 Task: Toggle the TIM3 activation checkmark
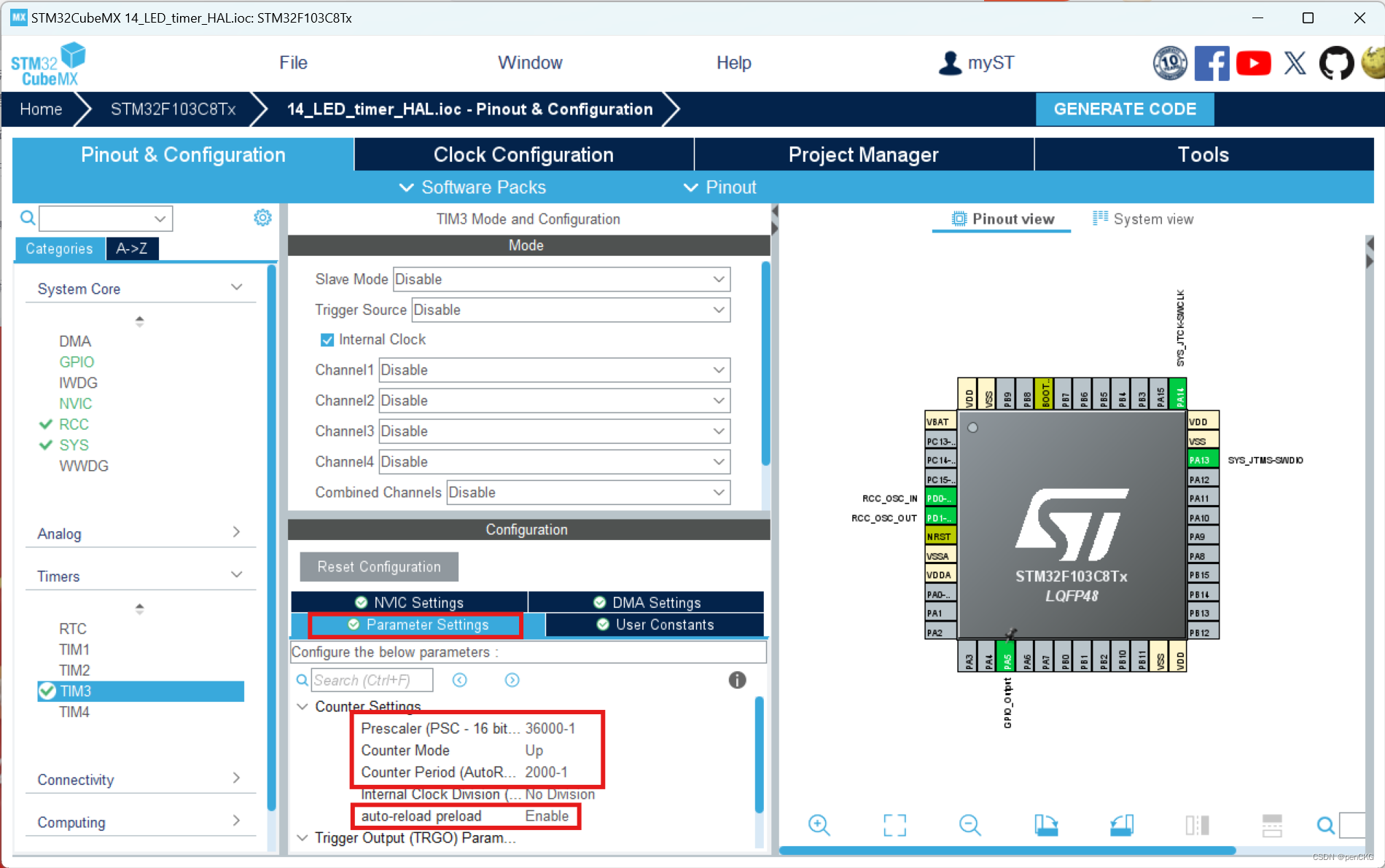click(x=48, y=691)
